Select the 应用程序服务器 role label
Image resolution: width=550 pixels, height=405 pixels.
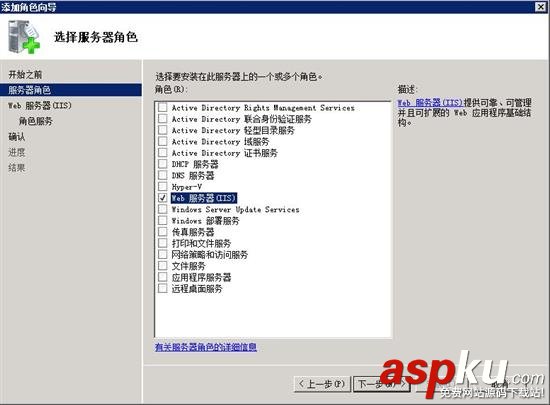(x=201, y=277)
